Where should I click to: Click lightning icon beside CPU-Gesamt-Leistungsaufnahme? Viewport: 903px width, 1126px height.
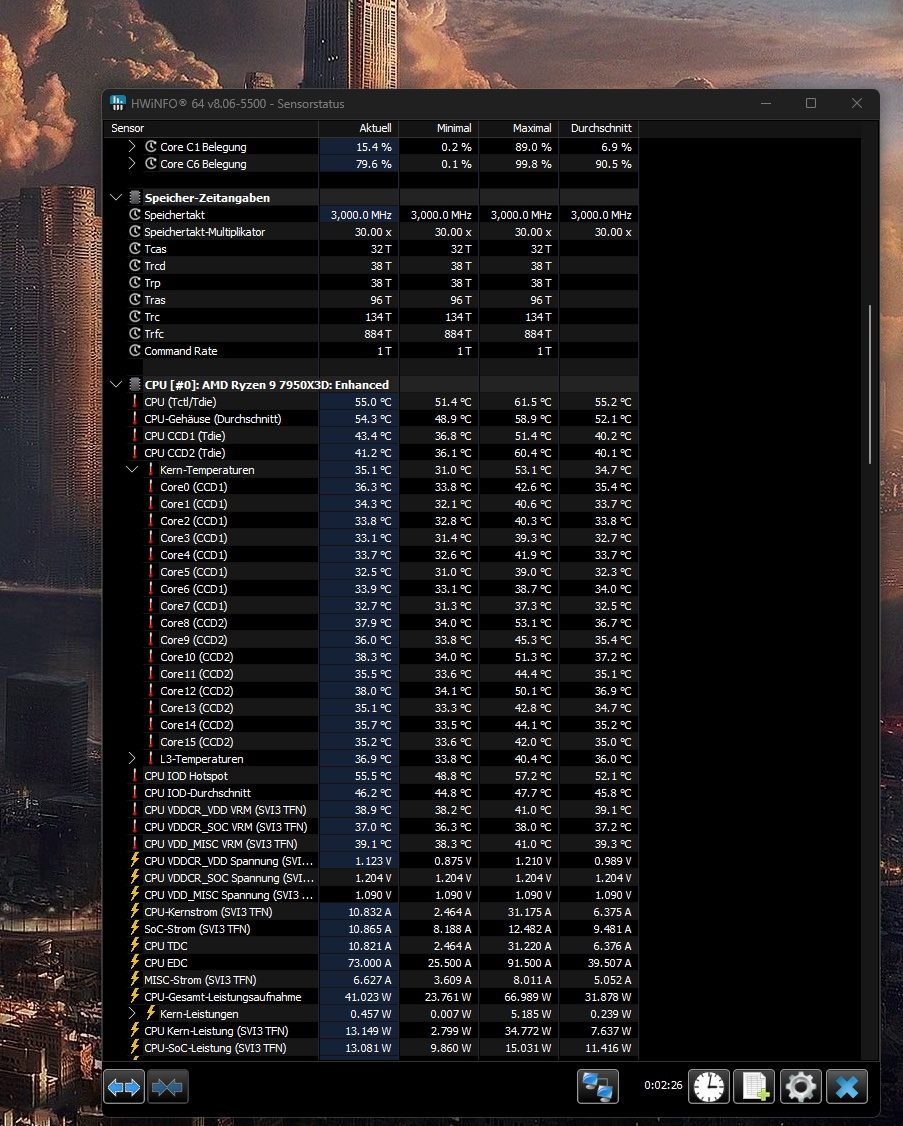click(x=134, y=997)
